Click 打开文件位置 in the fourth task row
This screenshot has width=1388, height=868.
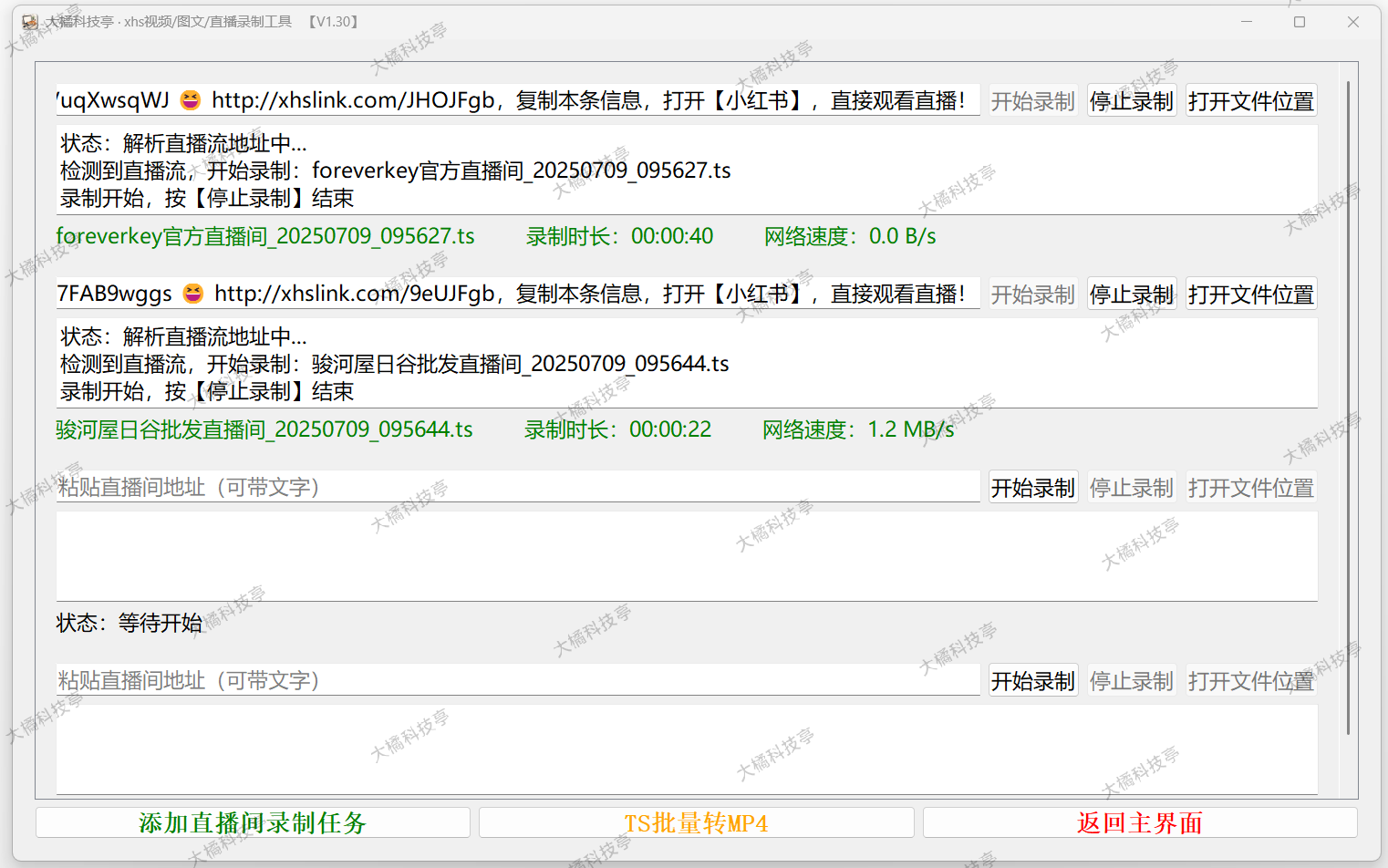point(1251,681)
